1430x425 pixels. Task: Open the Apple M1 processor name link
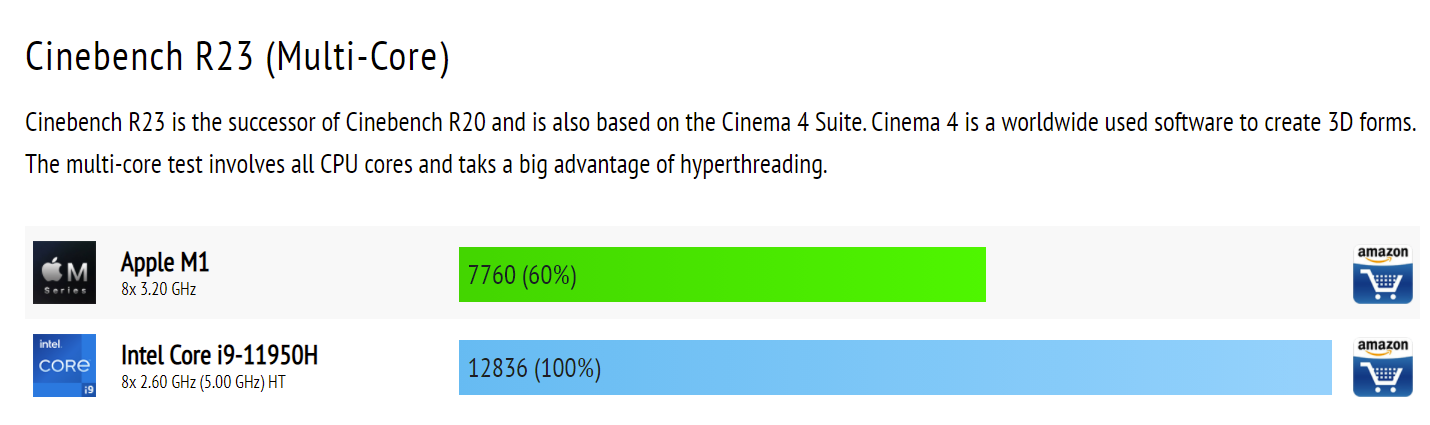[x=165, y=262]
